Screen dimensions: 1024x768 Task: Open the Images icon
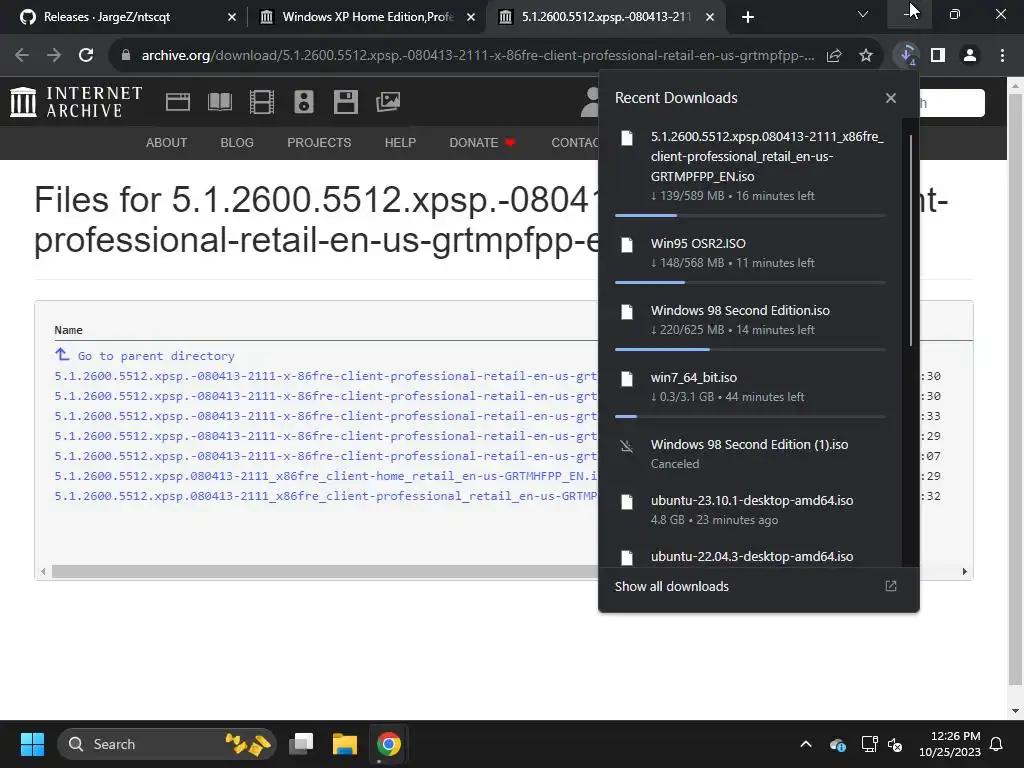388,102
